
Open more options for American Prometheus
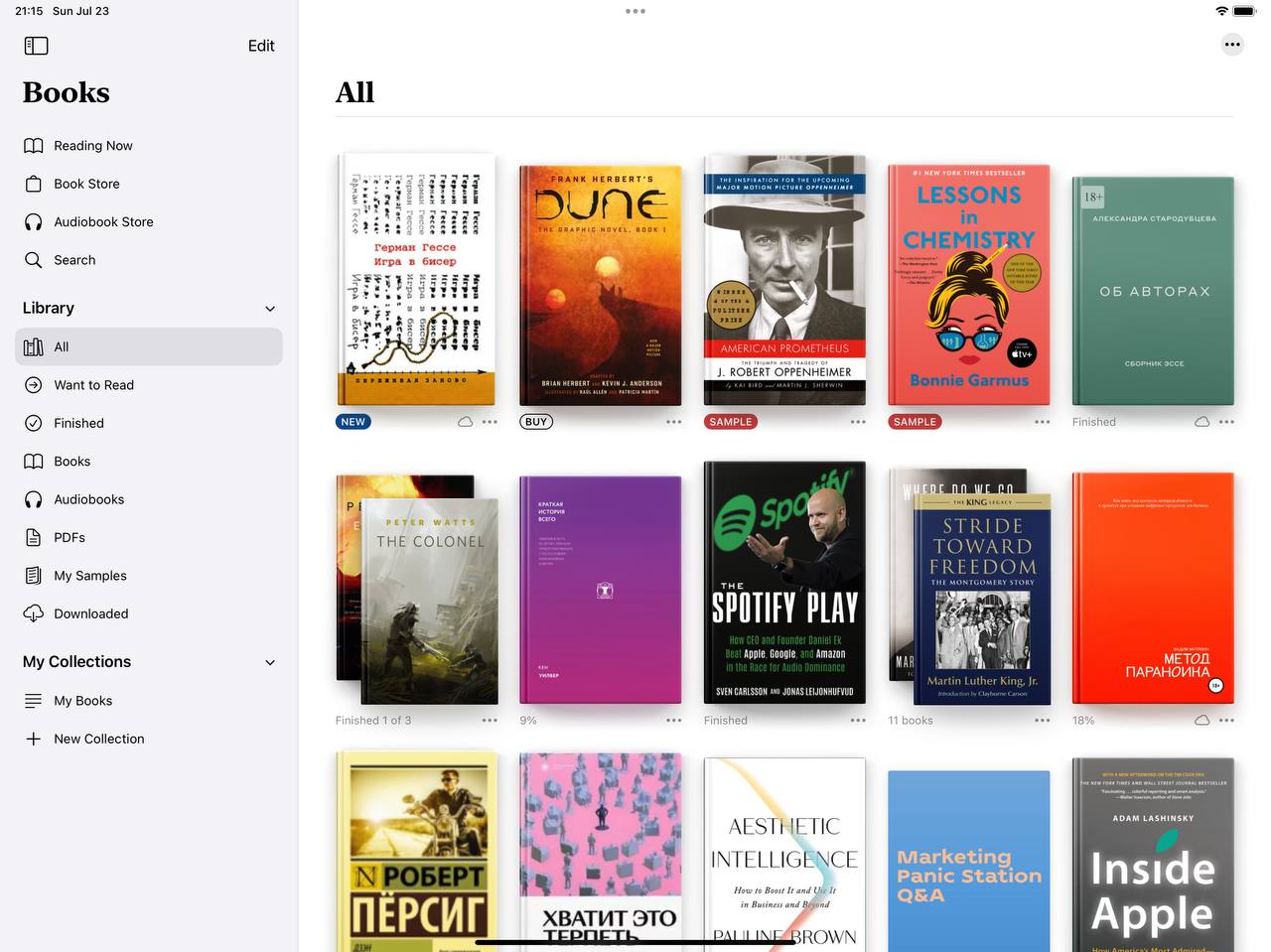click(x=858, y=422)
